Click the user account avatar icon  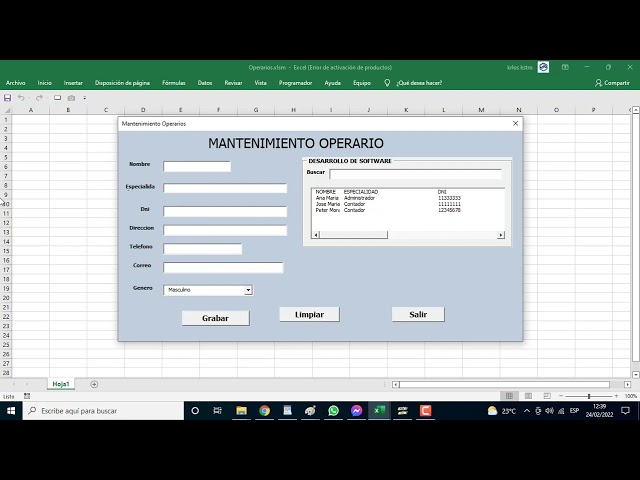[x=543, y=67]
